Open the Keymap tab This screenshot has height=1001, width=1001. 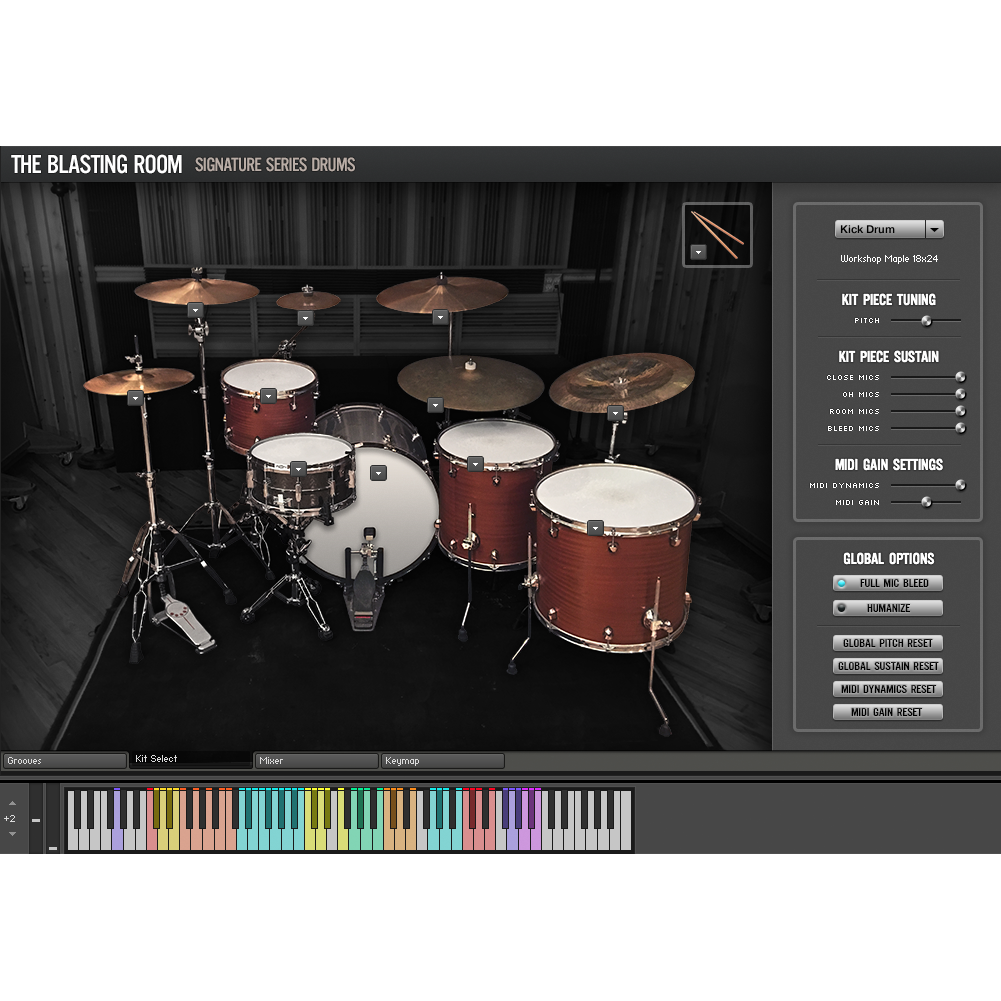(x=442, y=761)
